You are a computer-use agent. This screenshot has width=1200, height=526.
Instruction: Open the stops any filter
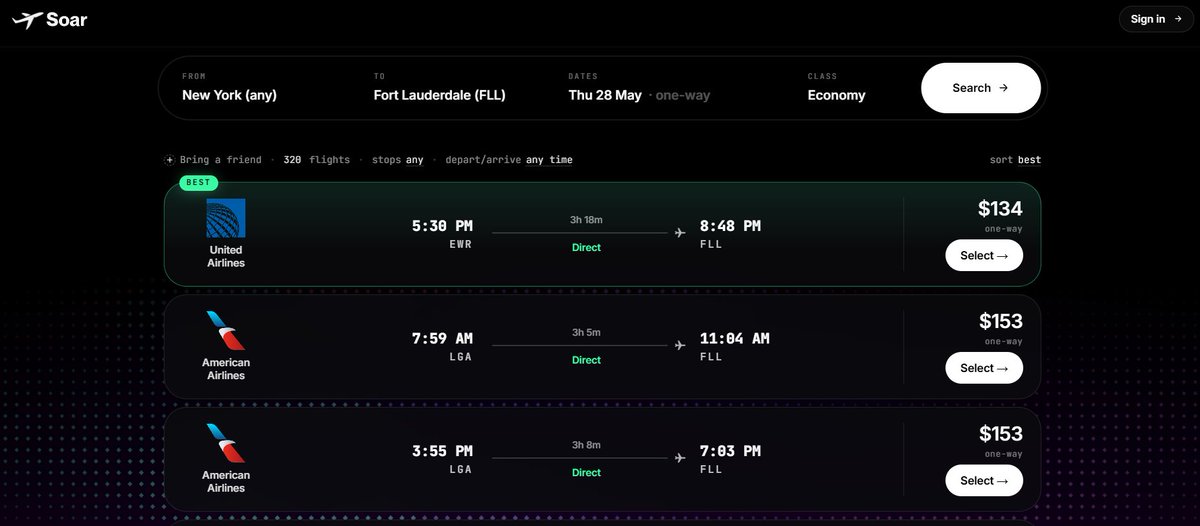tap(398, 160)
